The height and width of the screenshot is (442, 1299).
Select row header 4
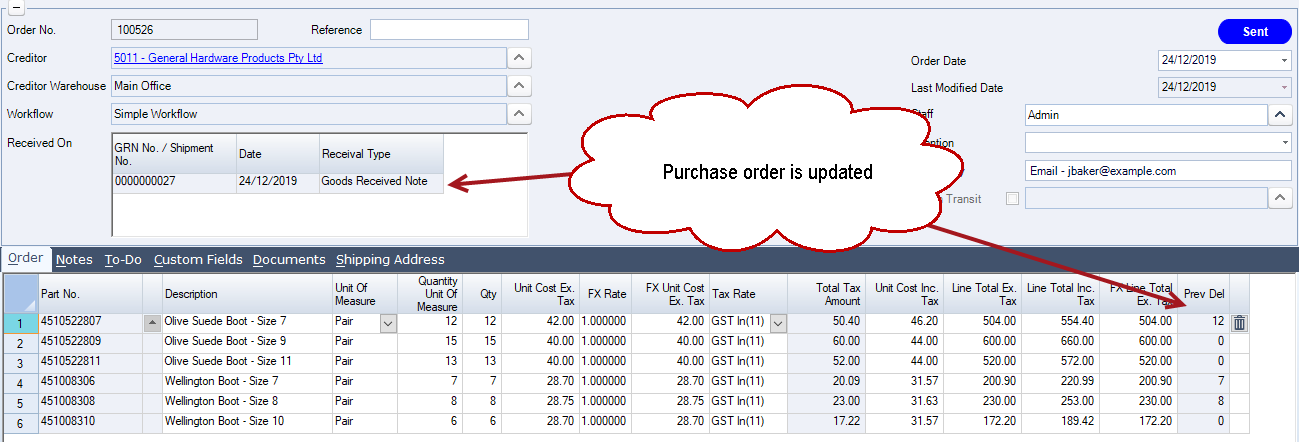click(x=20, y=382)
